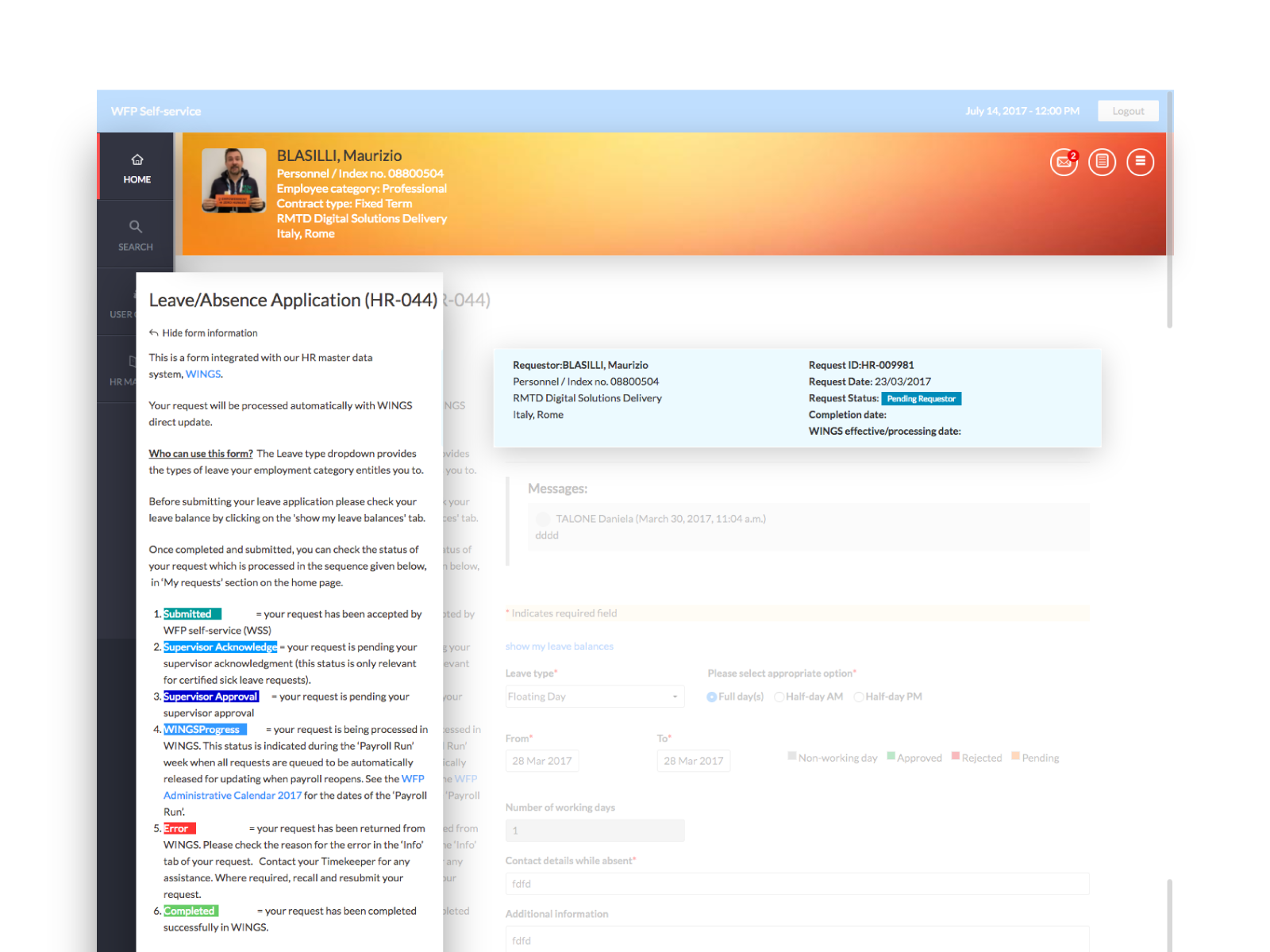Click the Contact details while absent field
This screenshot has width=1270, height=952.
click(797, 884)
